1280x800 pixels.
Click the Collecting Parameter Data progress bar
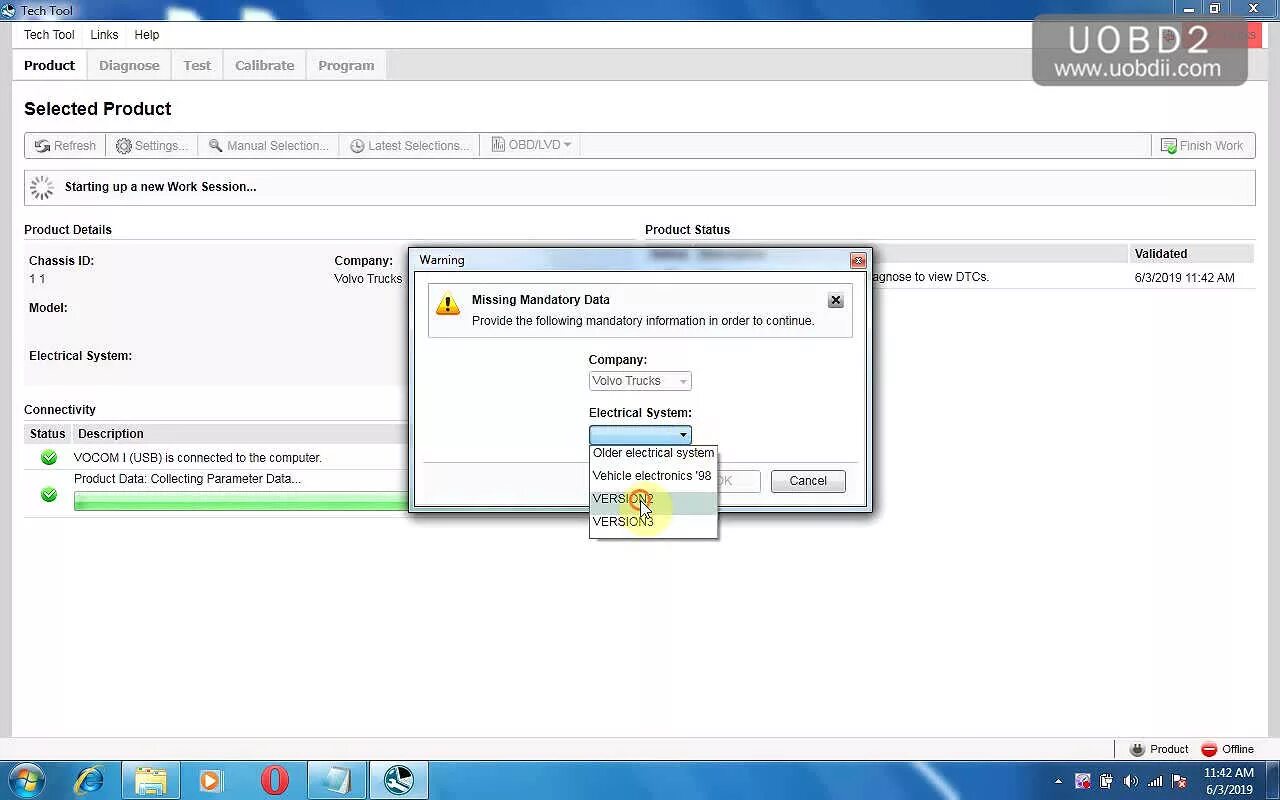(241, 501)
